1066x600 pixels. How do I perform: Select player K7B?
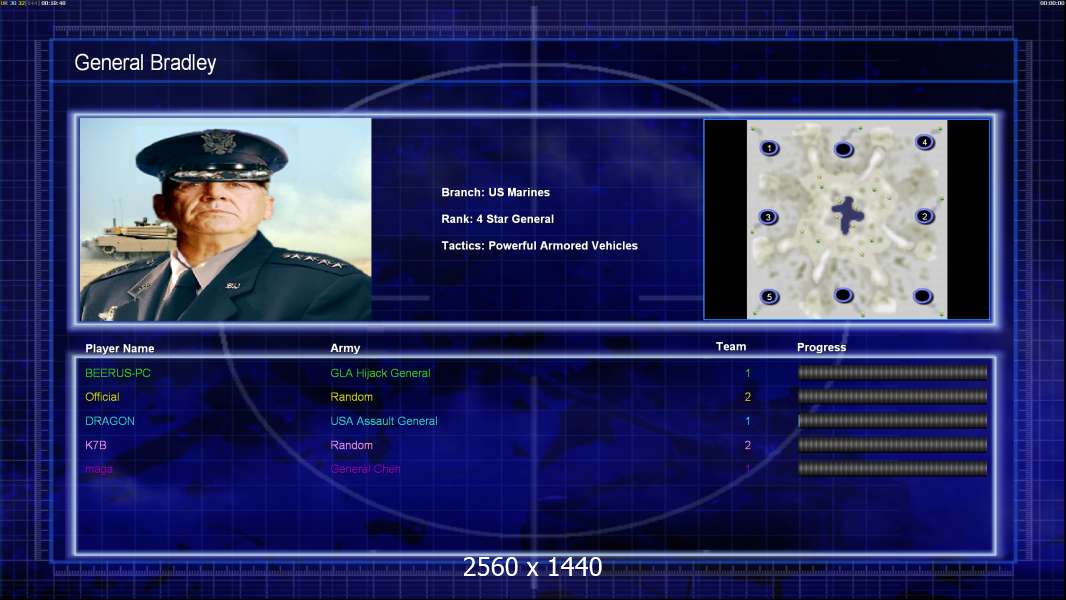click(x=96, y=445)
